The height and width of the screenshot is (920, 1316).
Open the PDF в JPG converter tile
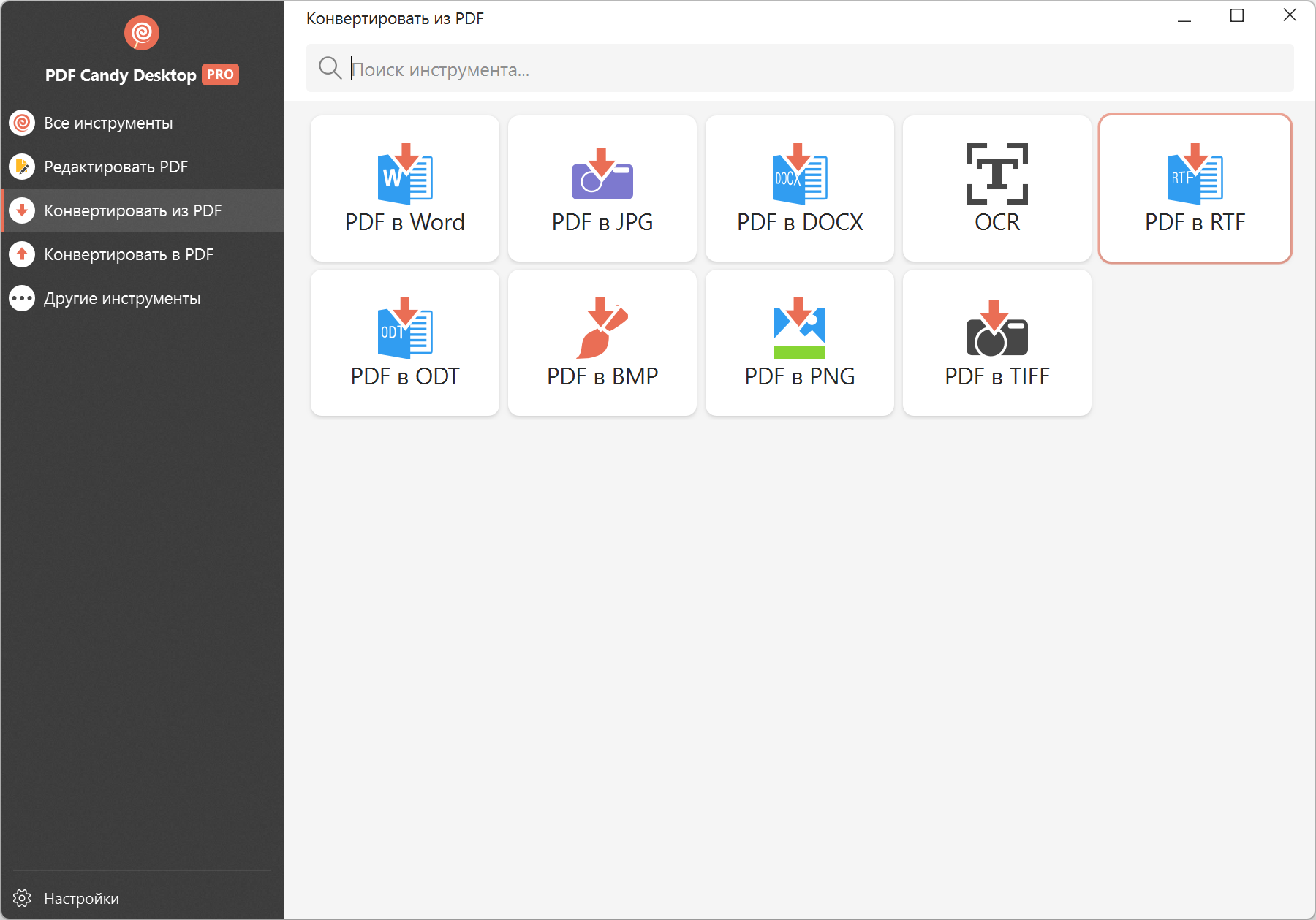(x=602, y=189)
